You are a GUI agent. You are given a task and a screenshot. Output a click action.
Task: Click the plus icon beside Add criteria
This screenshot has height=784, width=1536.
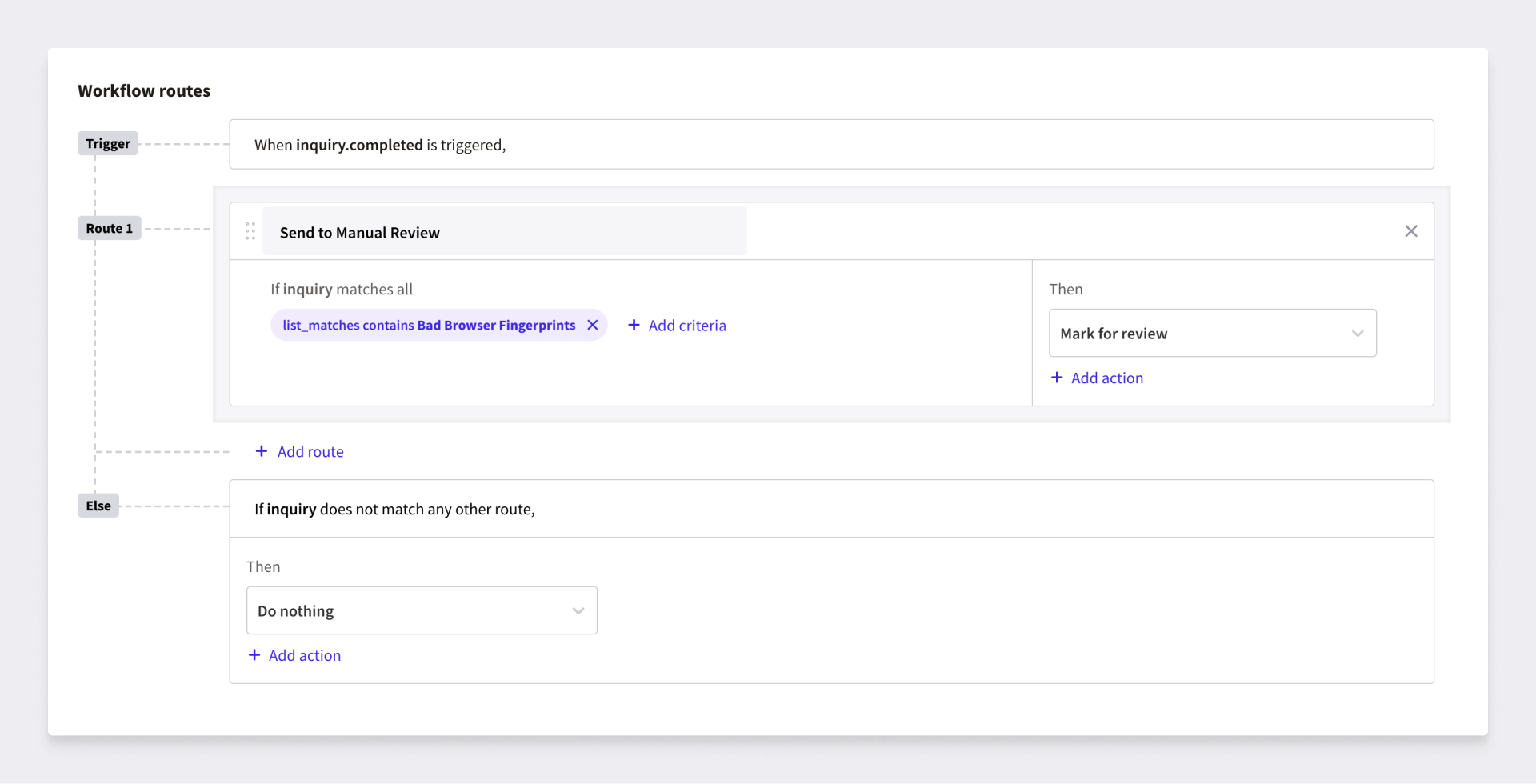pos(634,325)
